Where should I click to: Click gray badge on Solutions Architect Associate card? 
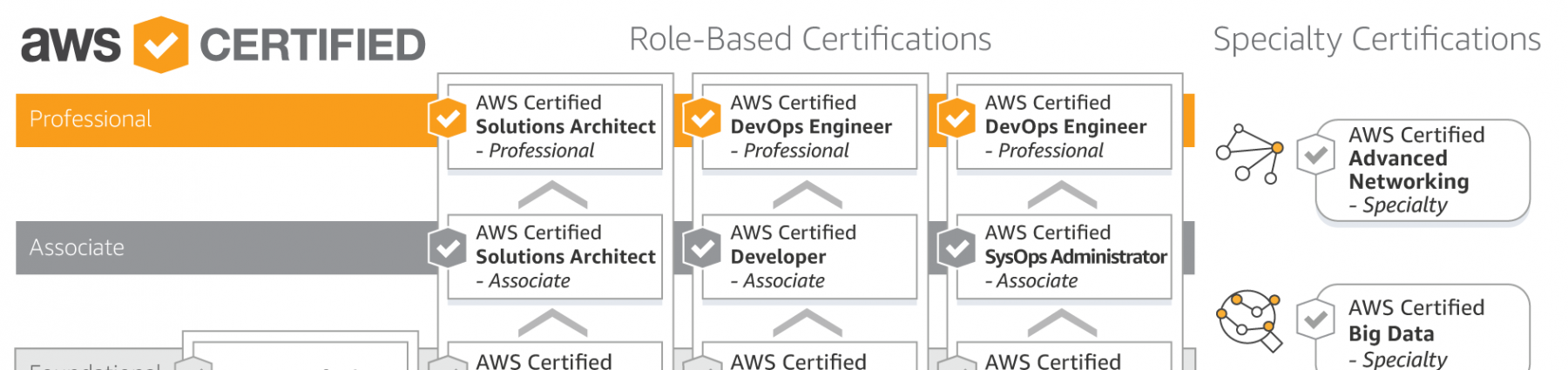coord(449,249)
